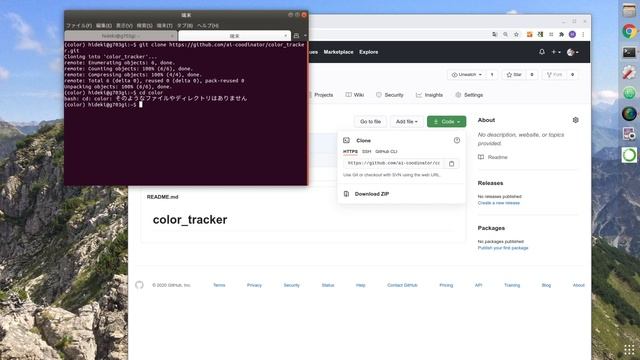The height and width of the screenshot is (360, 640).
Task: Expand the terminal tab list dropdown arrow
Action: [305, 36]
